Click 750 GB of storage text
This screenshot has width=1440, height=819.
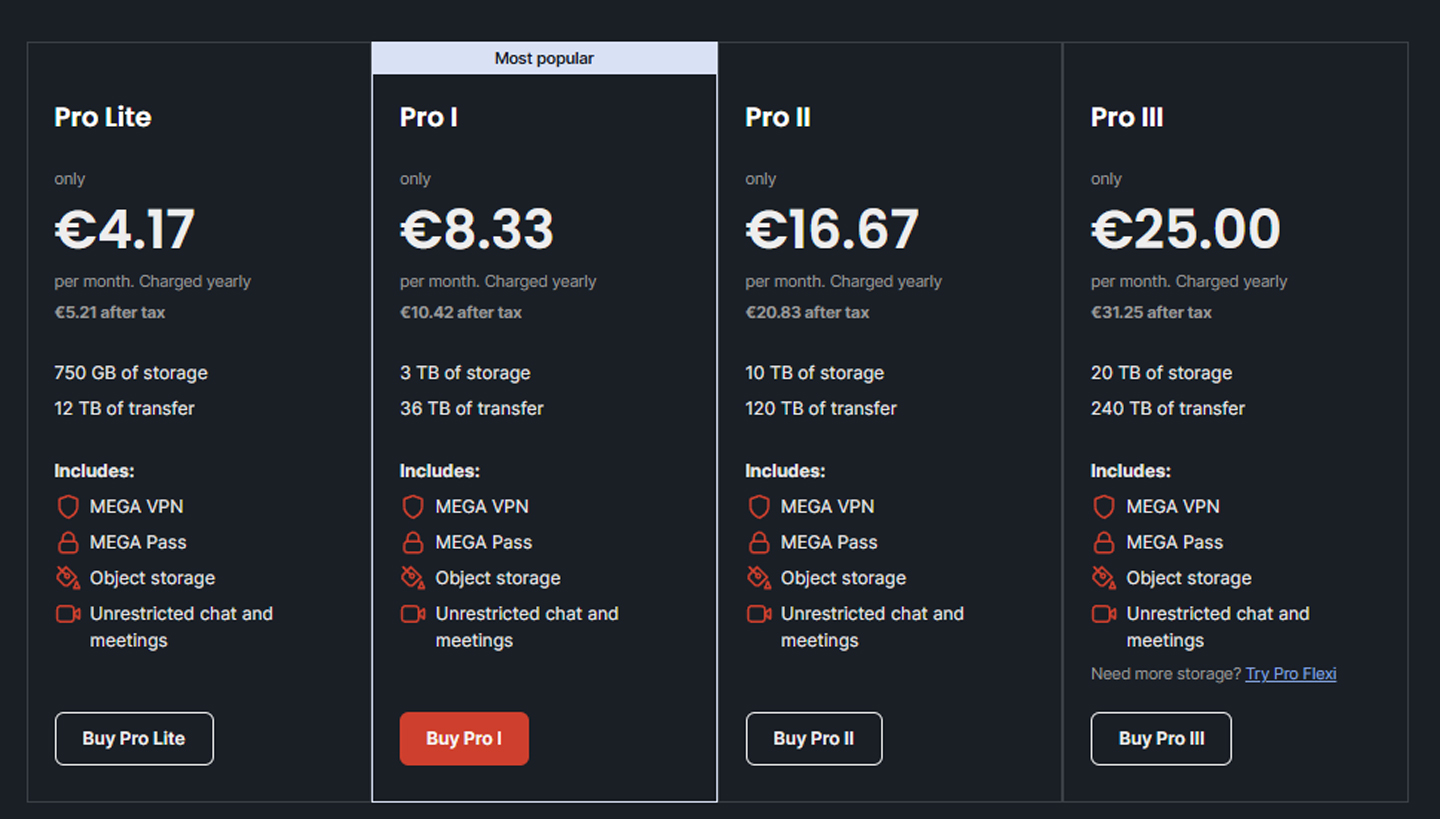[x=131, y=373]
